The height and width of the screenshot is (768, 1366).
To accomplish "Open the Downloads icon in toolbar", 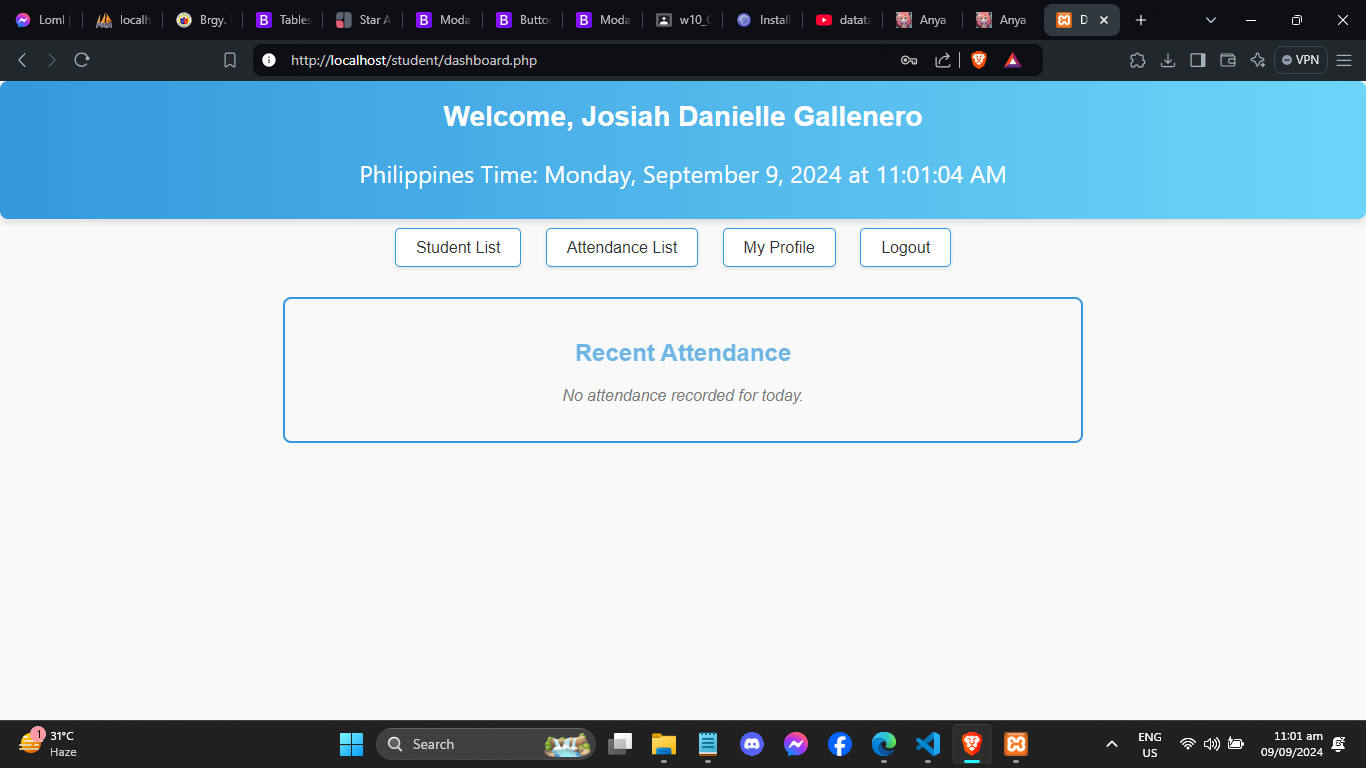I will coord(1167,60).
